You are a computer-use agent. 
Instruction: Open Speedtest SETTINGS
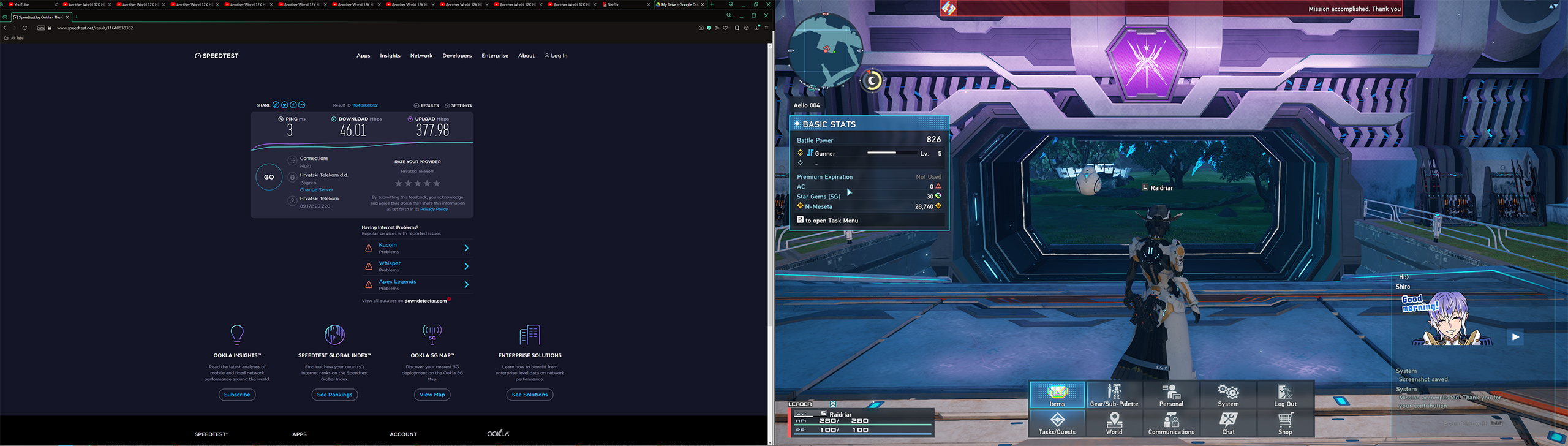pos(458,105)
